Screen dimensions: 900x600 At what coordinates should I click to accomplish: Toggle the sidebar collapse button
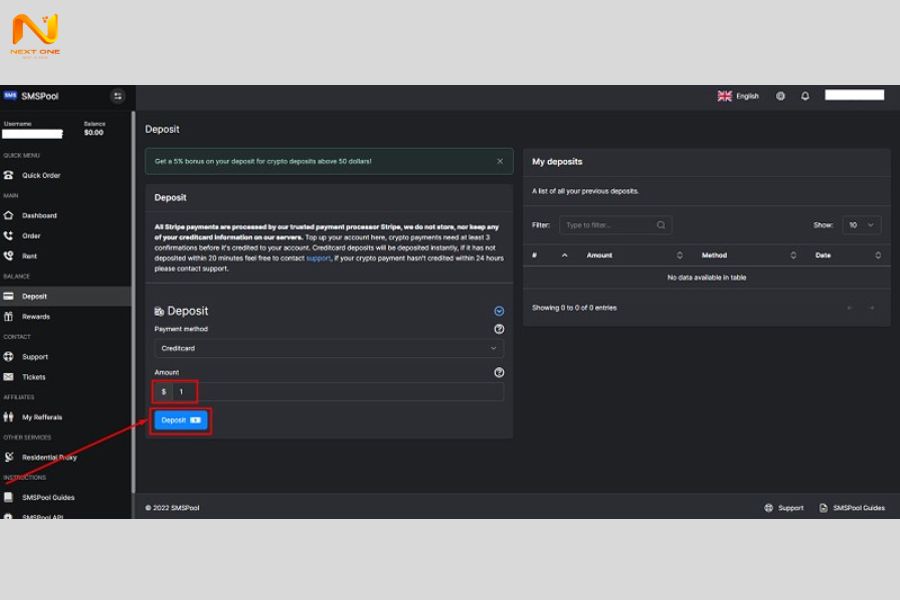coord(118,96)
